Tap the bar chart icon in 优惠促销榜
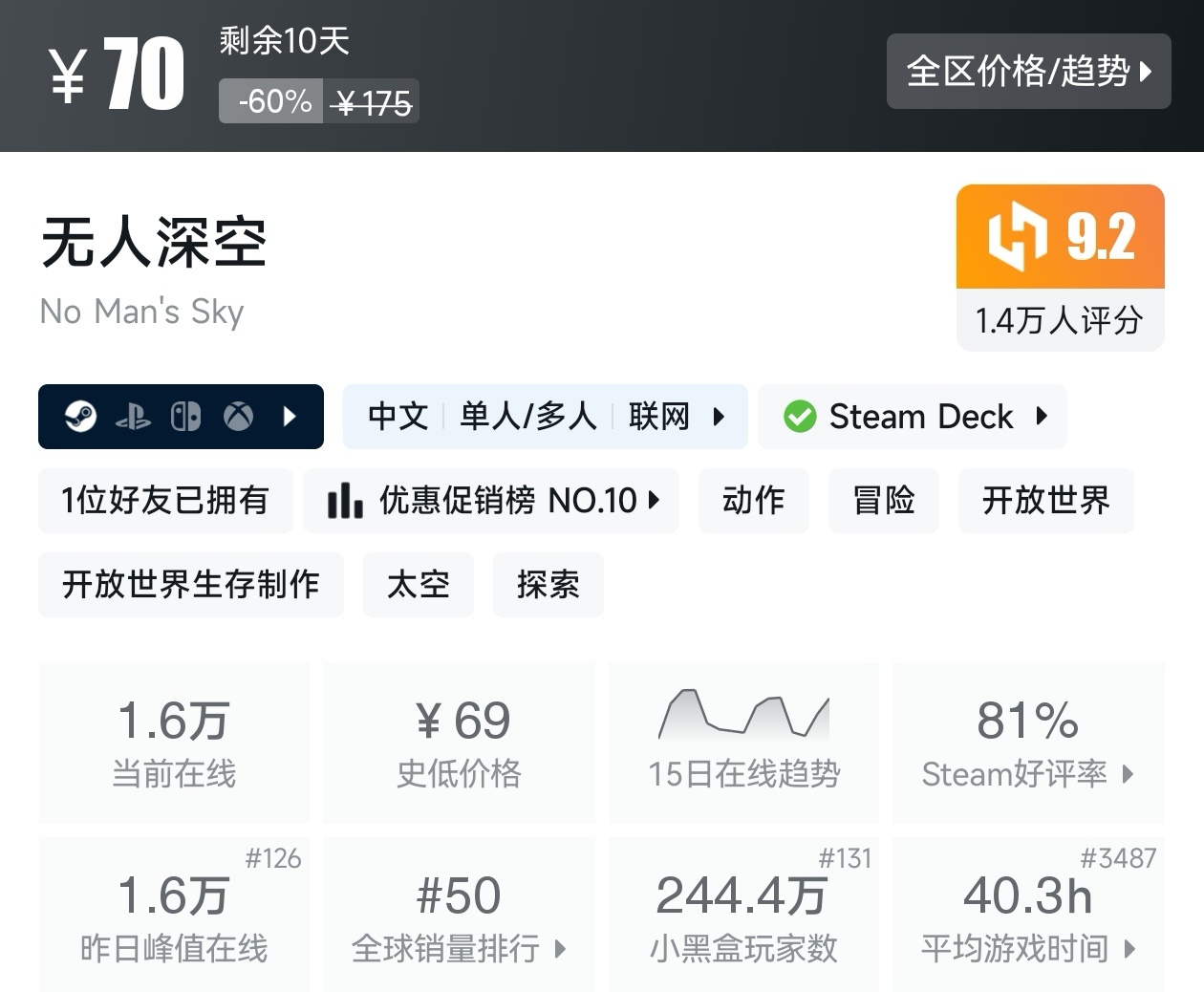This screenshot has width=1204, height=992. 345,500
